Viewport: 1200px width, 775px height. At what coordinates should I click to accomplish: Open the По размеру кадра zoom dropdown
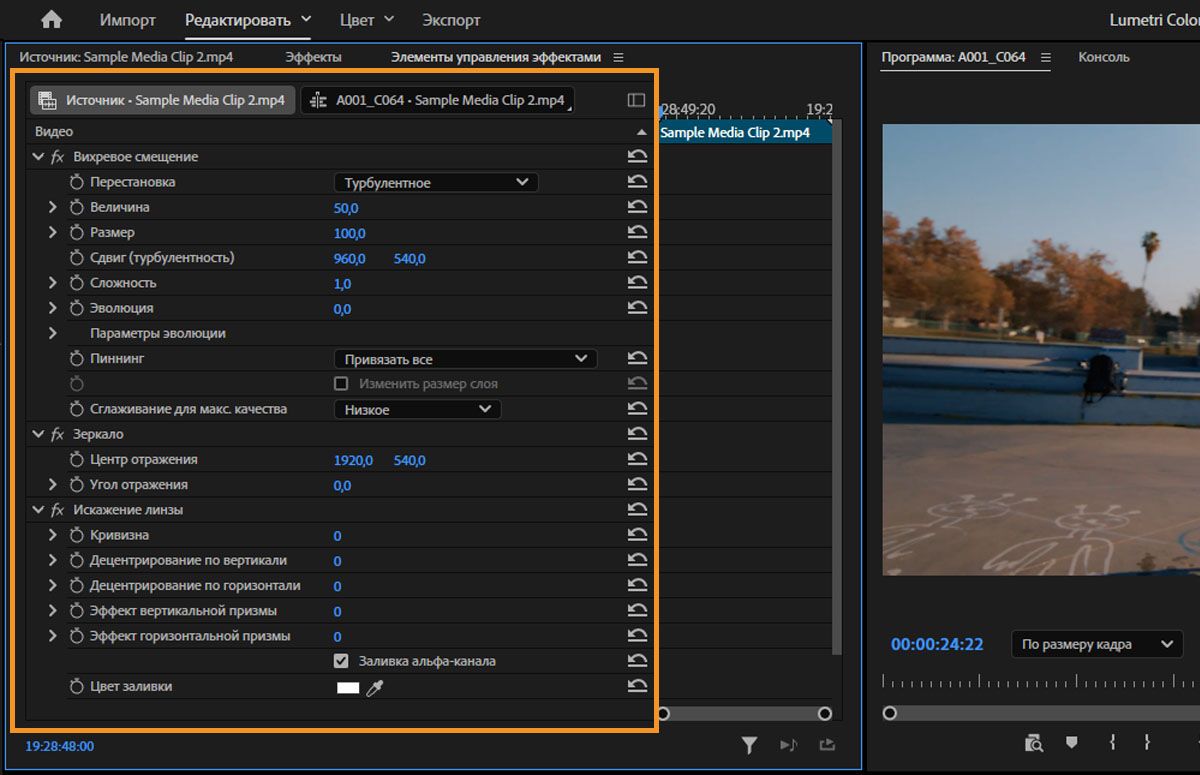coord(1097,644)
